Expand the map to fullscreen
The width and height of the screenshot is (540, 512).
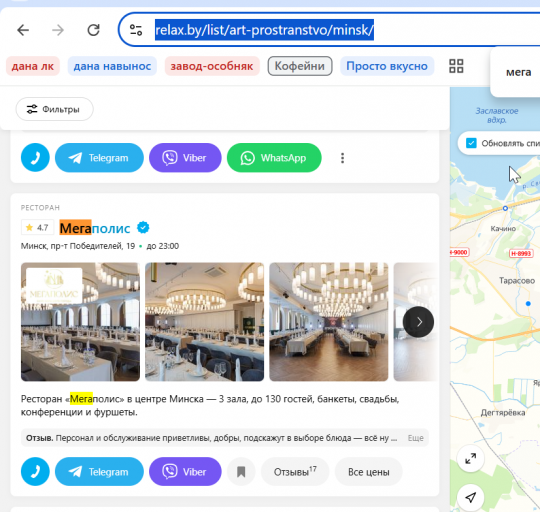click(x=470, y=458)
